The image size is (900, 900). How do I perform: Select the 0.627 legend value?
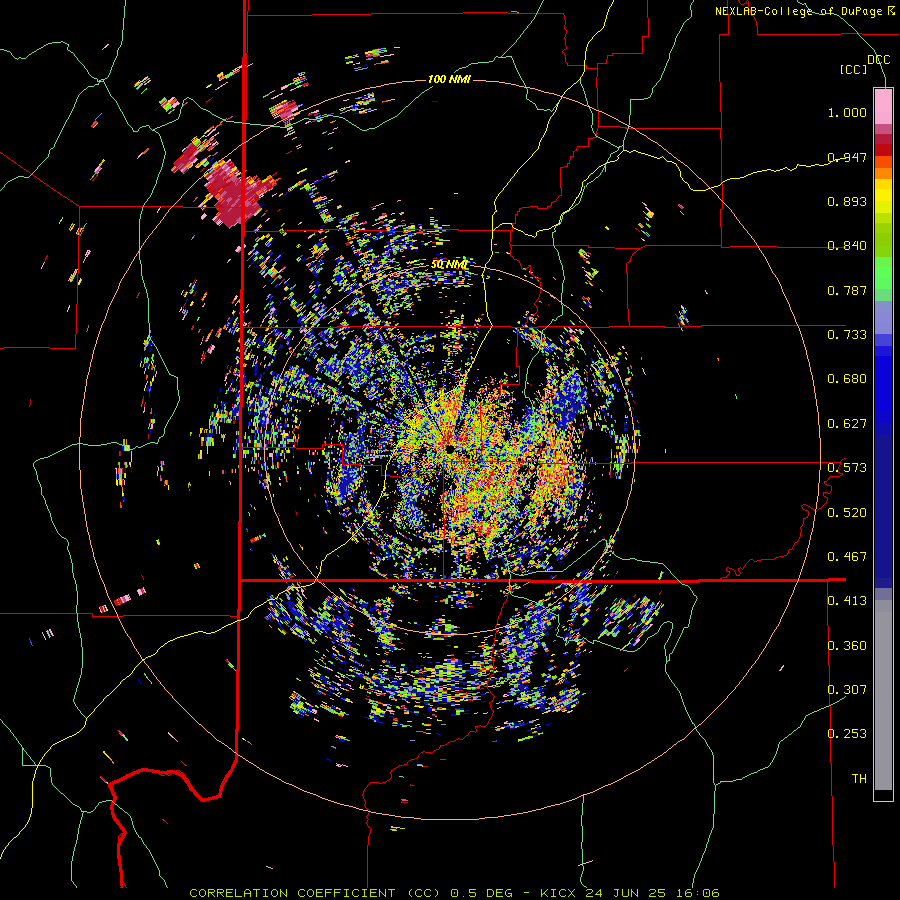pos(847,424)
